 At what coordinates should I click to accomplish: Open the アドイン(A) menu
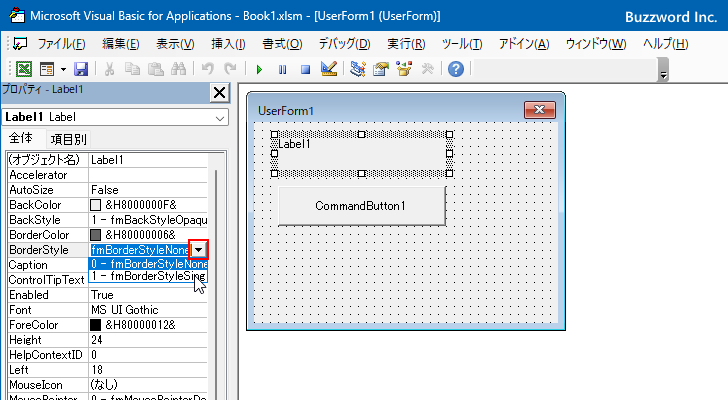[524, 44]
